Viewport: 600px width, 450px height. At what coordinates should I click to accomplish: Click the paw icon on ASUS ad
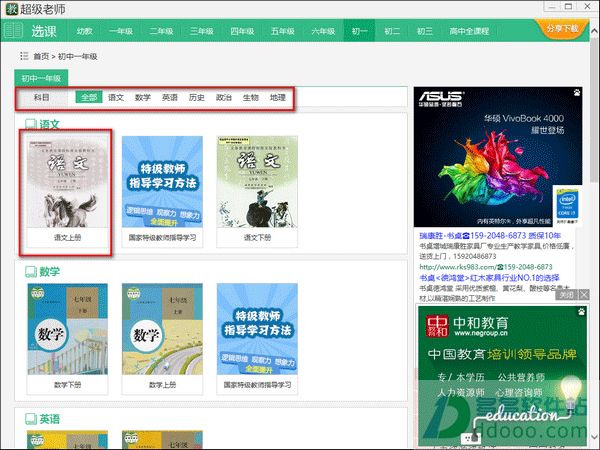[x=577, y=92]
